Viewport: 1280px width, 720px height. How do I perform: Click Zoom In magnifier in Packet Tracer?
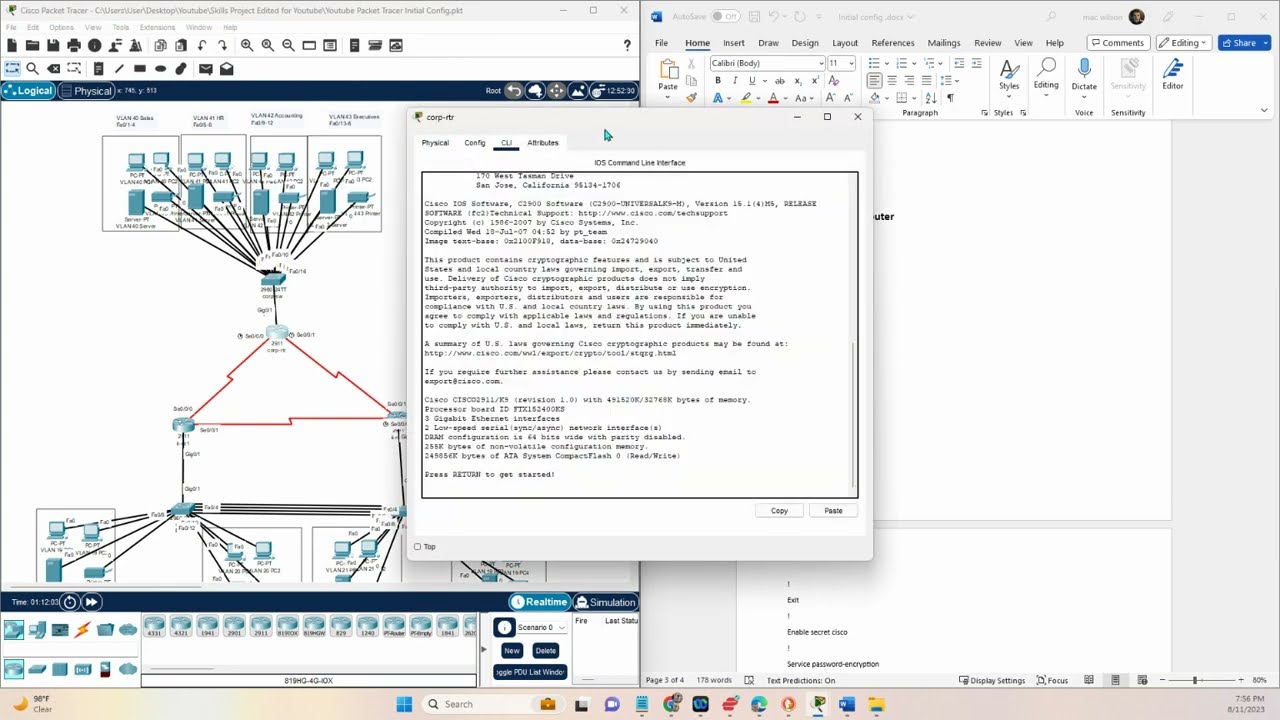click(246, 45)
